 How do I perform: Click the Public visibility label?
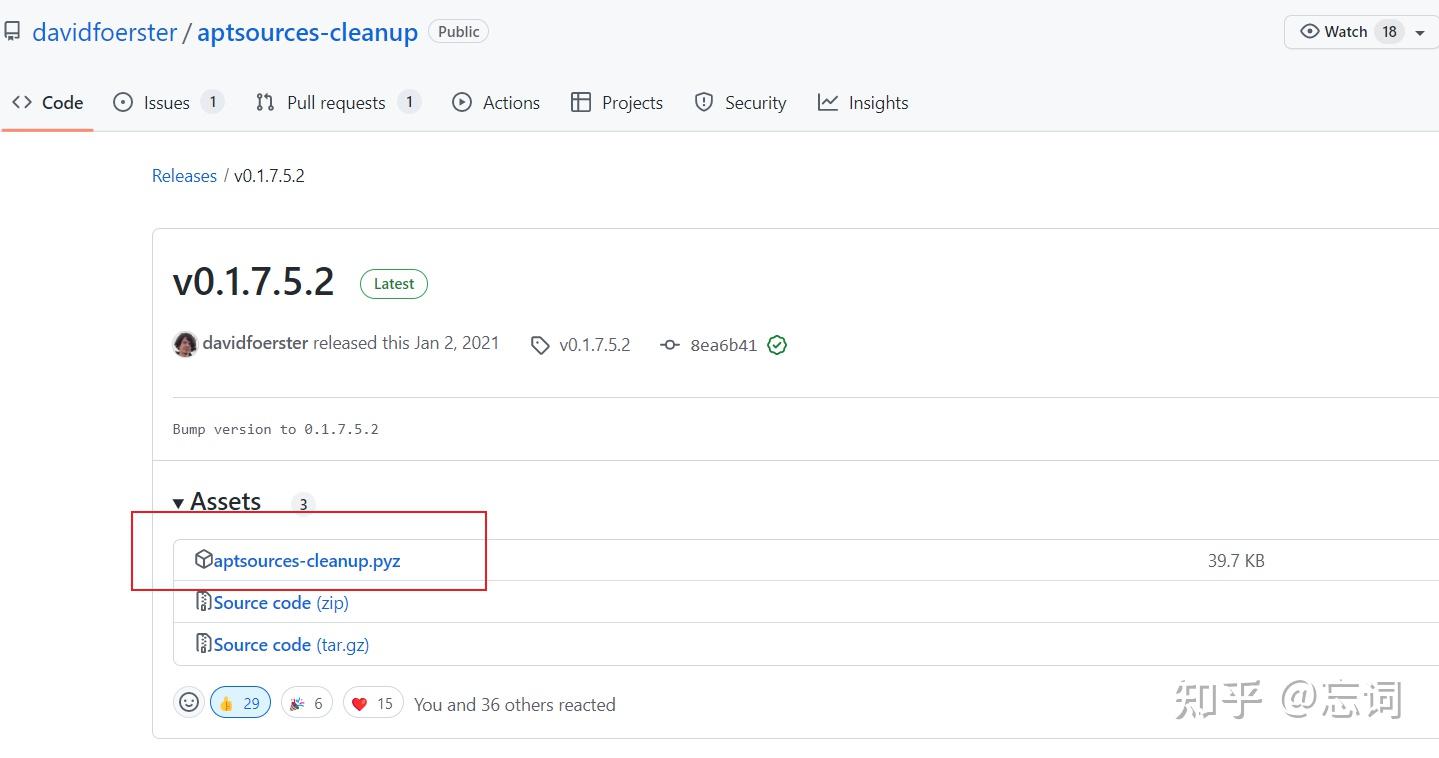click(x=459, y=32)
